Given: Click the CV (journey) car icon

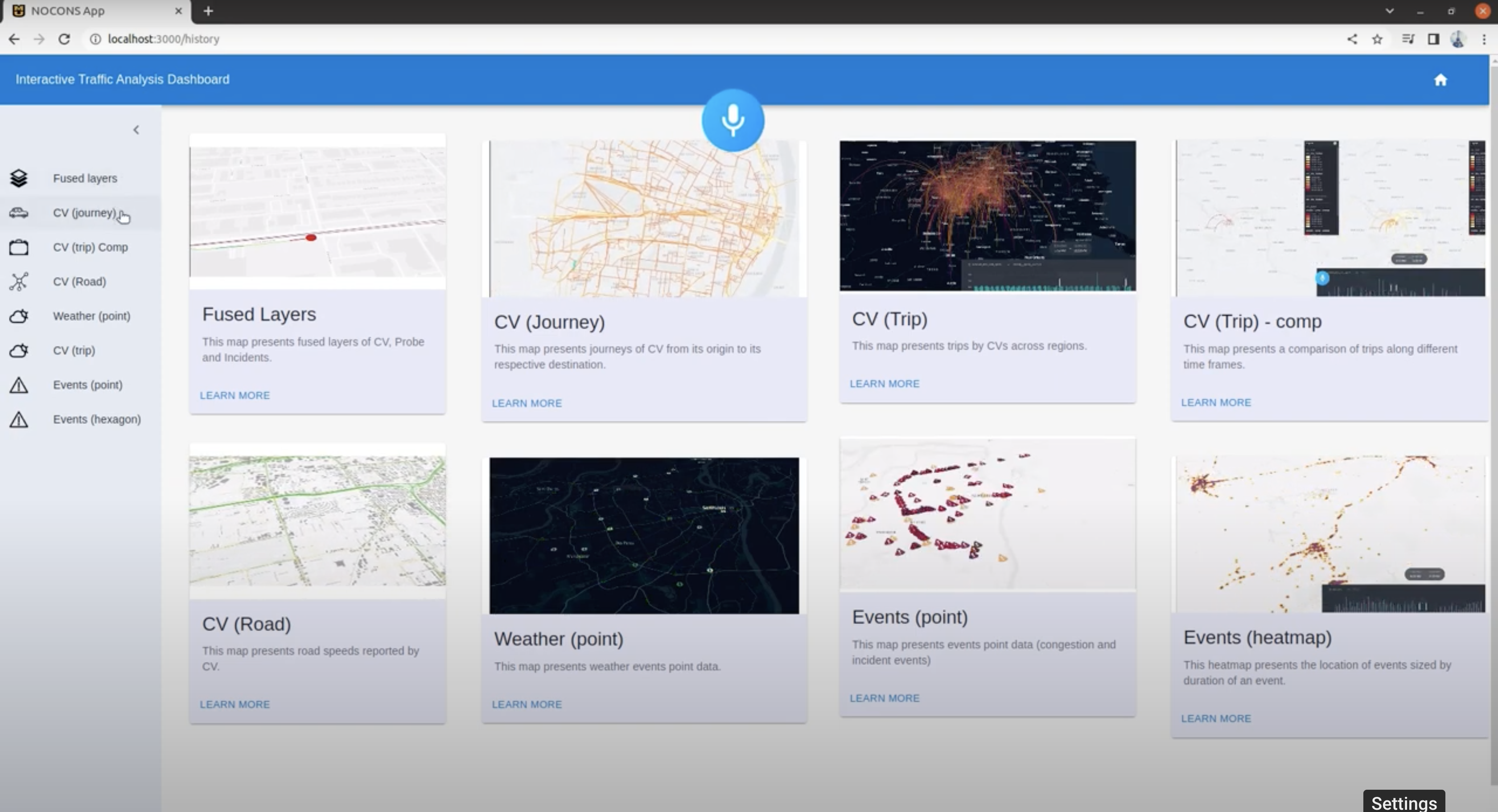Looking at the screenshot, I should 19,213.
